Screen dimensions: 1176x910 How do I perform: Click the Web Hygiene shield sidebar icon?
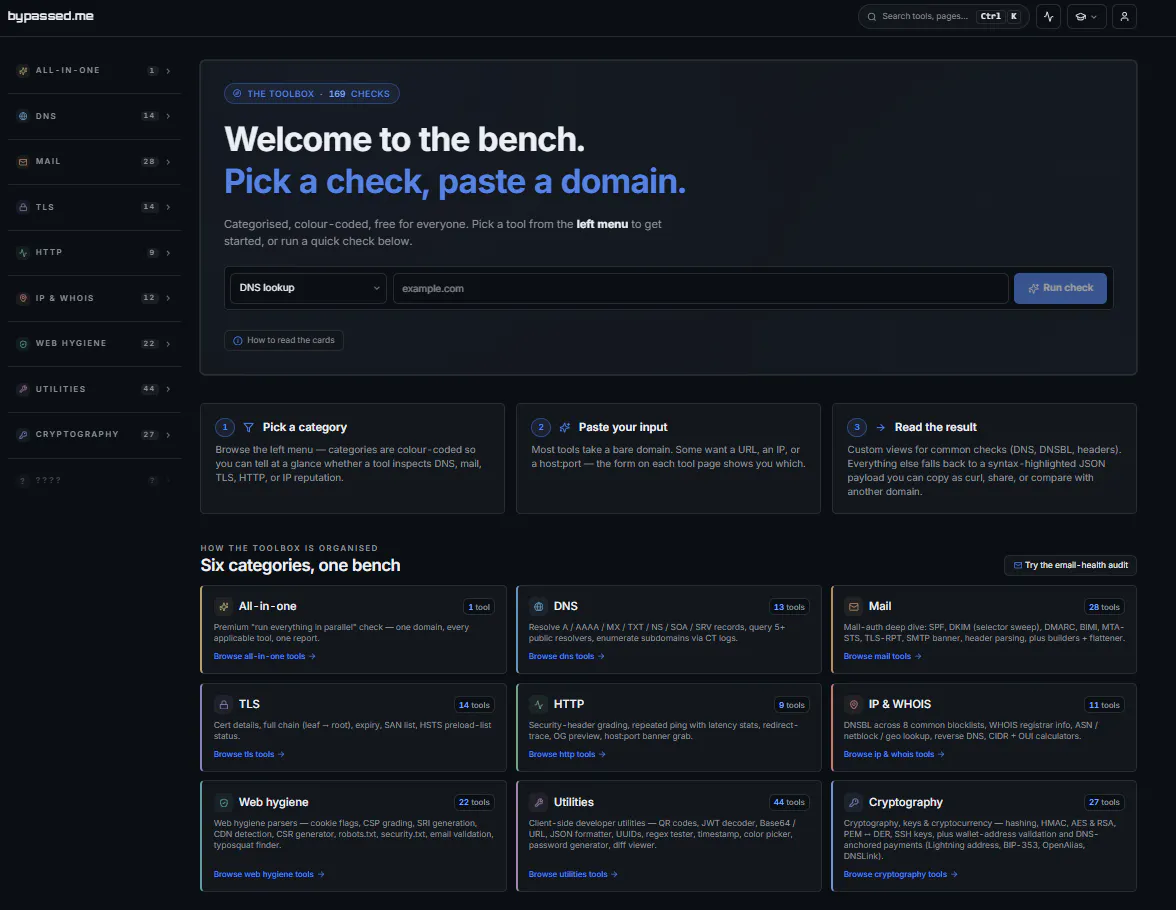coord(23,344)
